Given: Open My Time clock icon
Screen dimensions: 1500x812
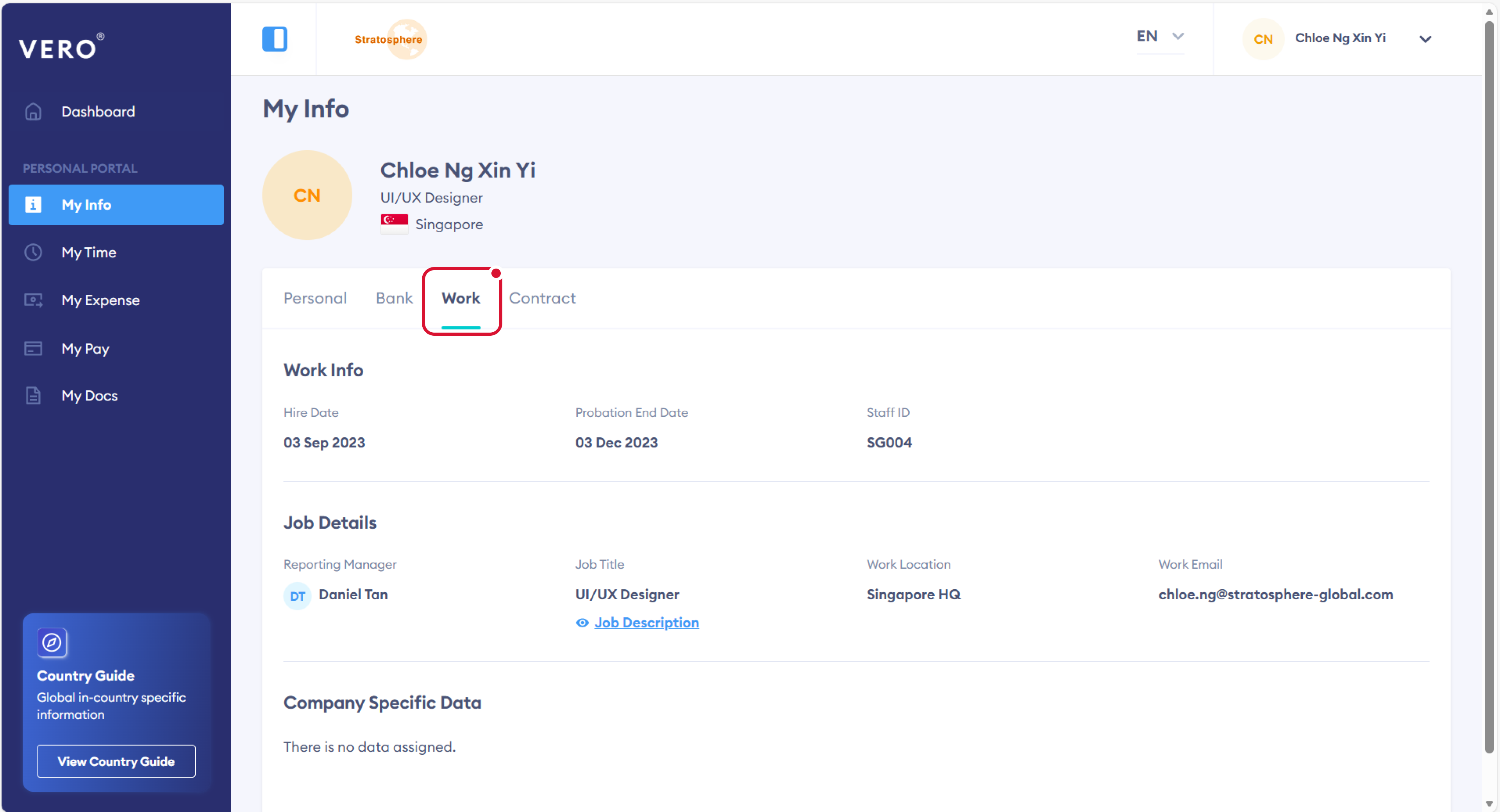Looking at the screenshot, I should (33, 252).
